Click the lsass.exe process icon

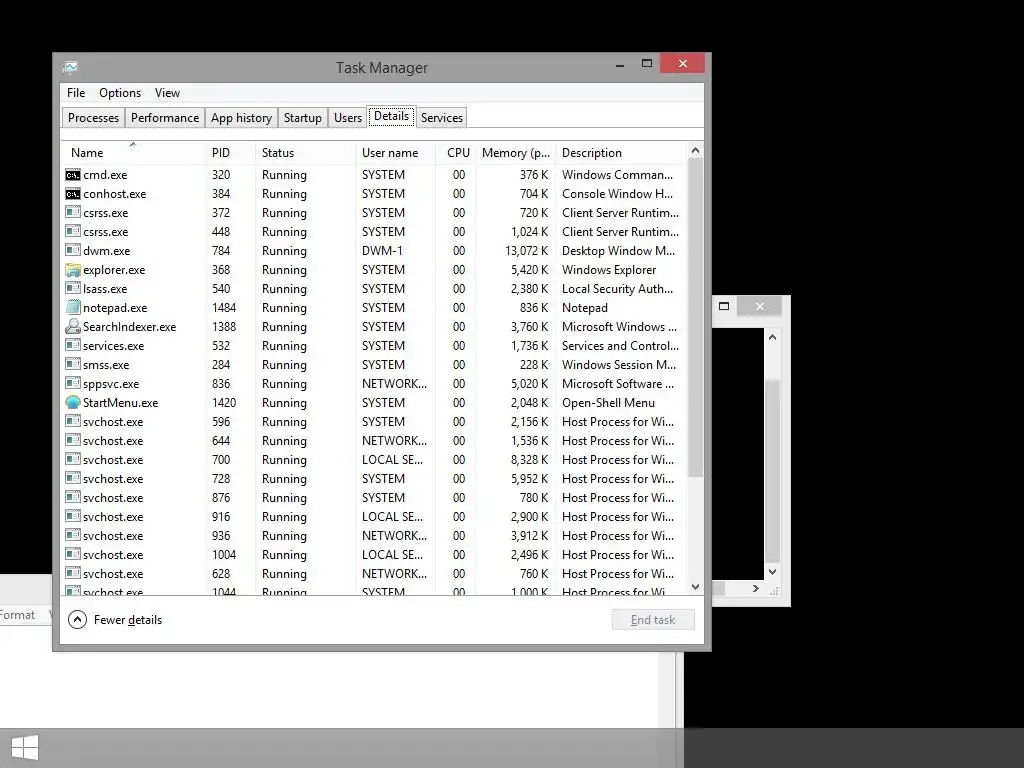pos(72,289)
